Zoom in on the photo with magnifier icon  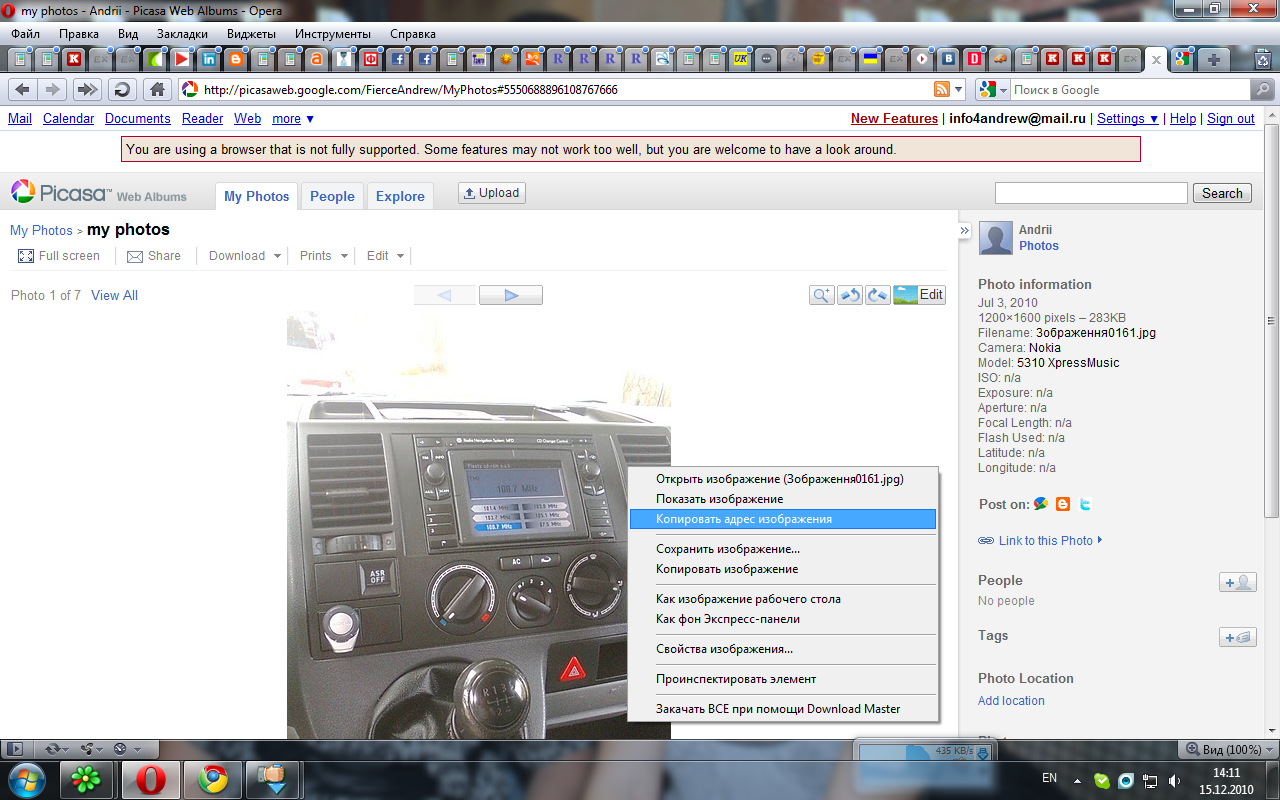pyautogui.click(x=822, y=295)
